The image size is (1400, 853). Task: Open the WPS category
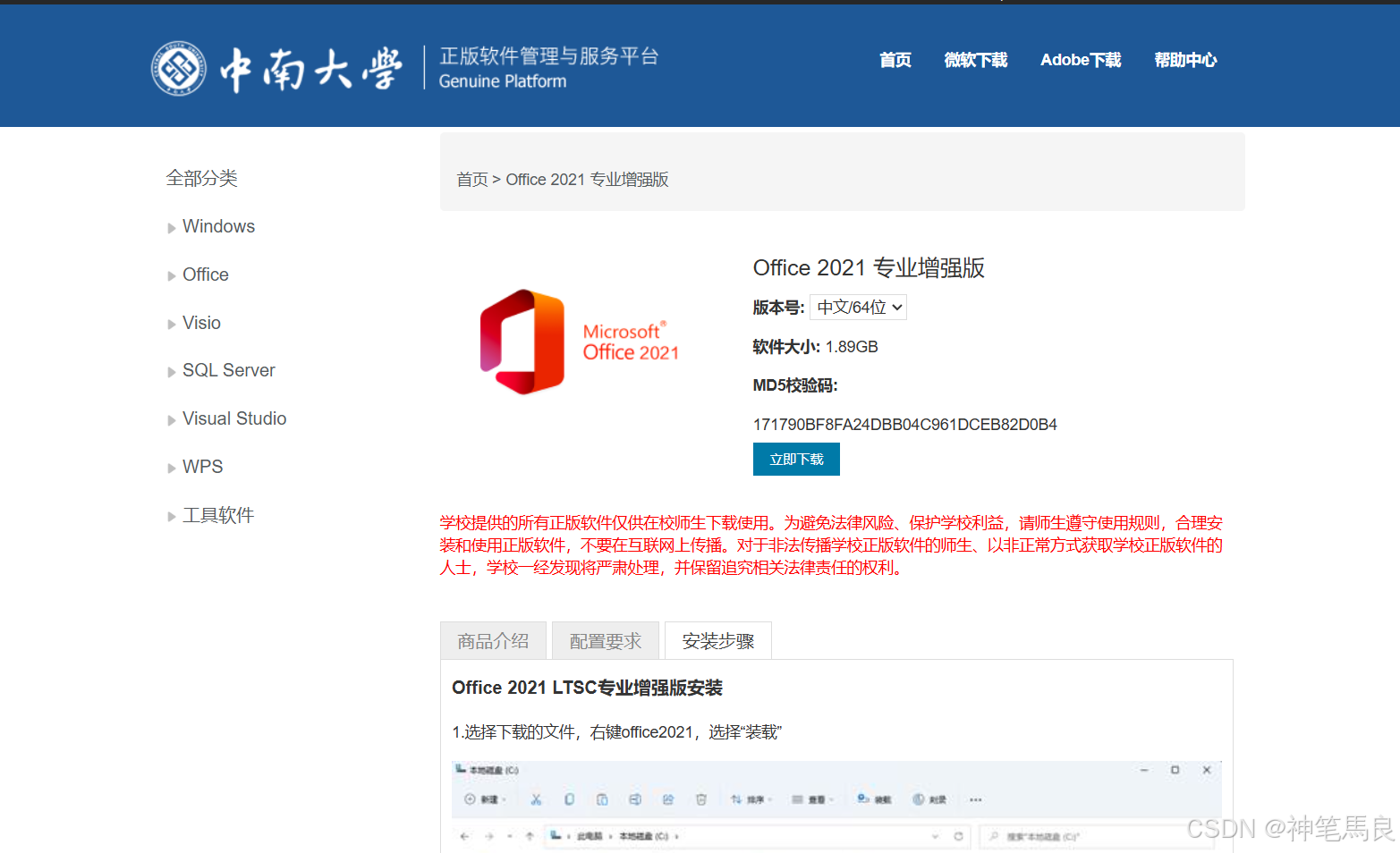[x=203, y=467]
